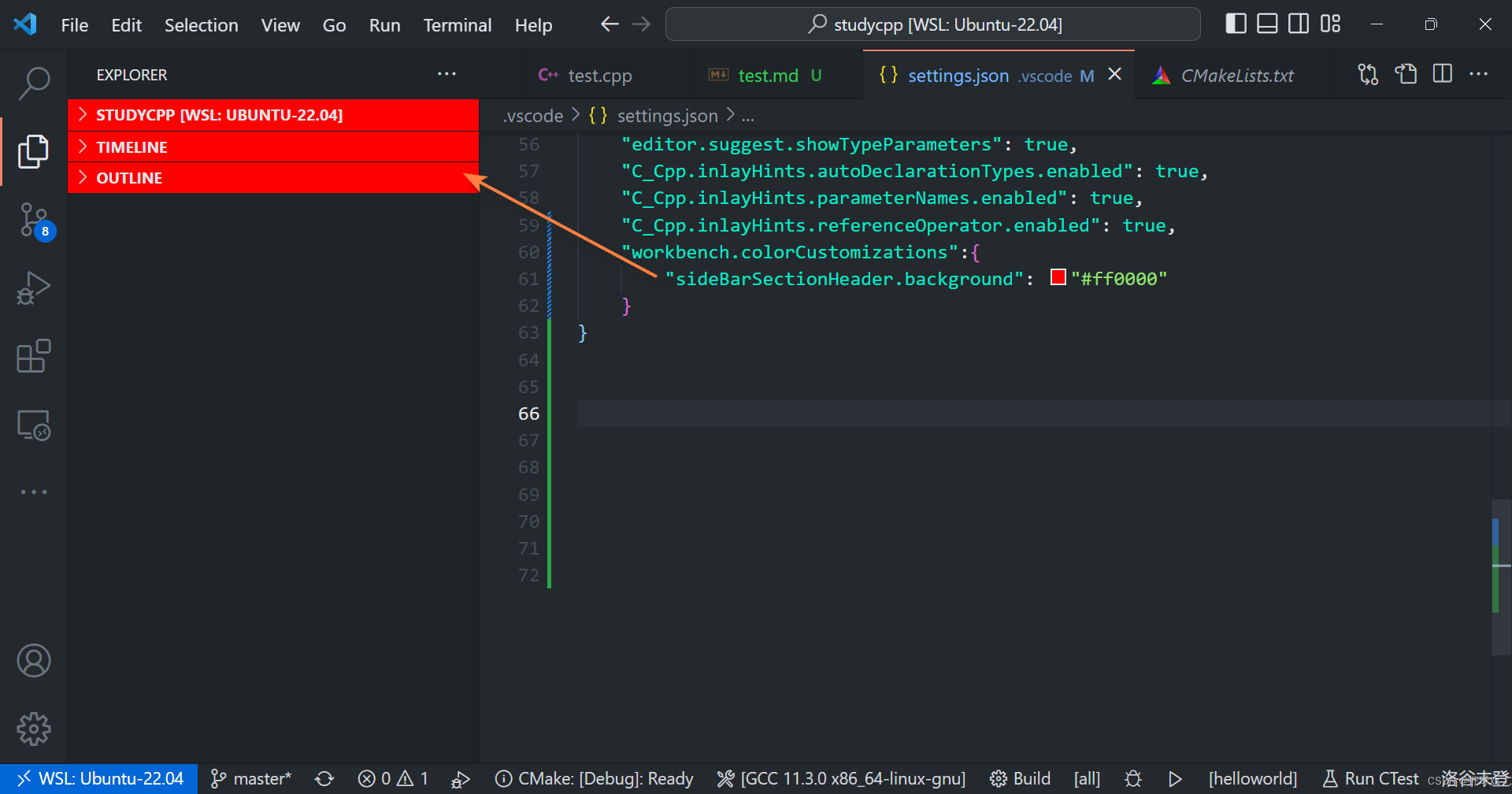
Task: Open the Selection menu
Action: [x=201, y=25]
